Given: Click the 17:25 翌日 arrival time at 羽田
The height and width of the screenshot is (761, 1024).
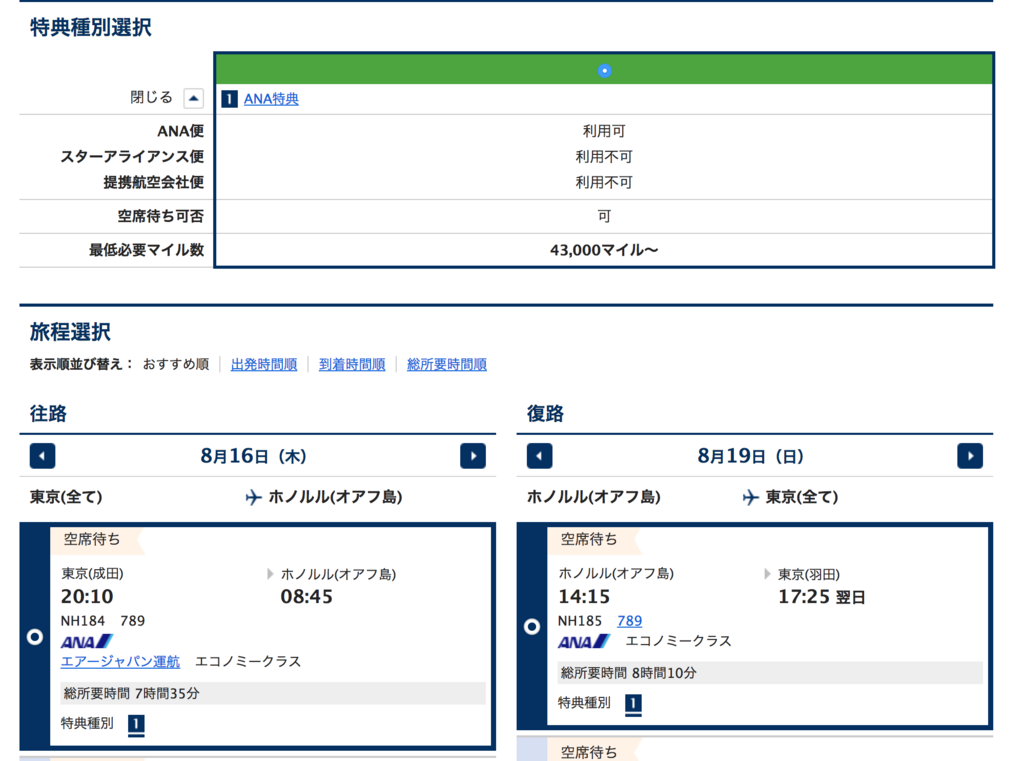Looking at the screenshot, I should click(x=822, y=596).
